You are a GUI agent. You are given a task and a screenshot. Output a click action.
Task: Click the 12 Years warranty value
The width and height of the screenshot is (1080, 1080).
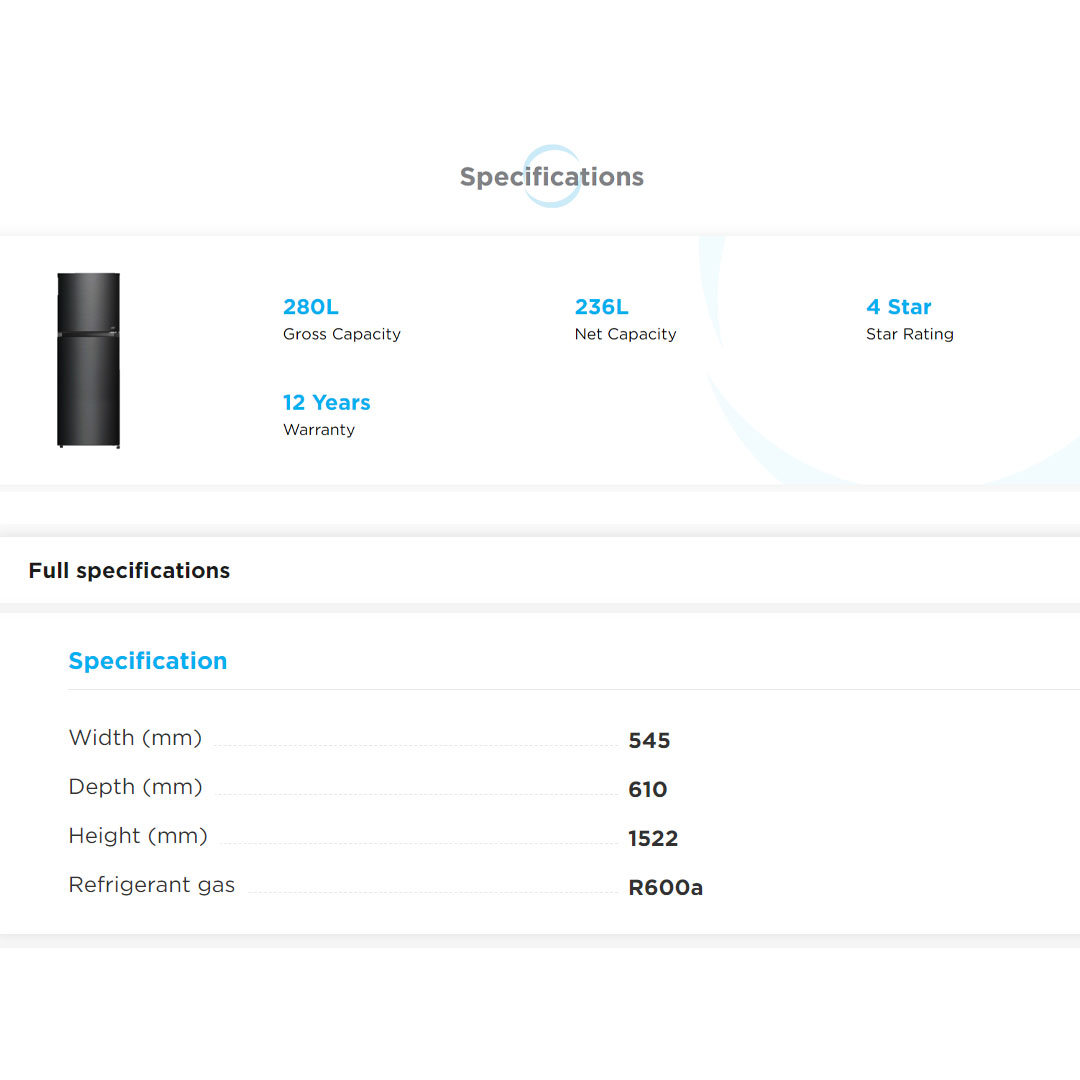tap(326, 403)
